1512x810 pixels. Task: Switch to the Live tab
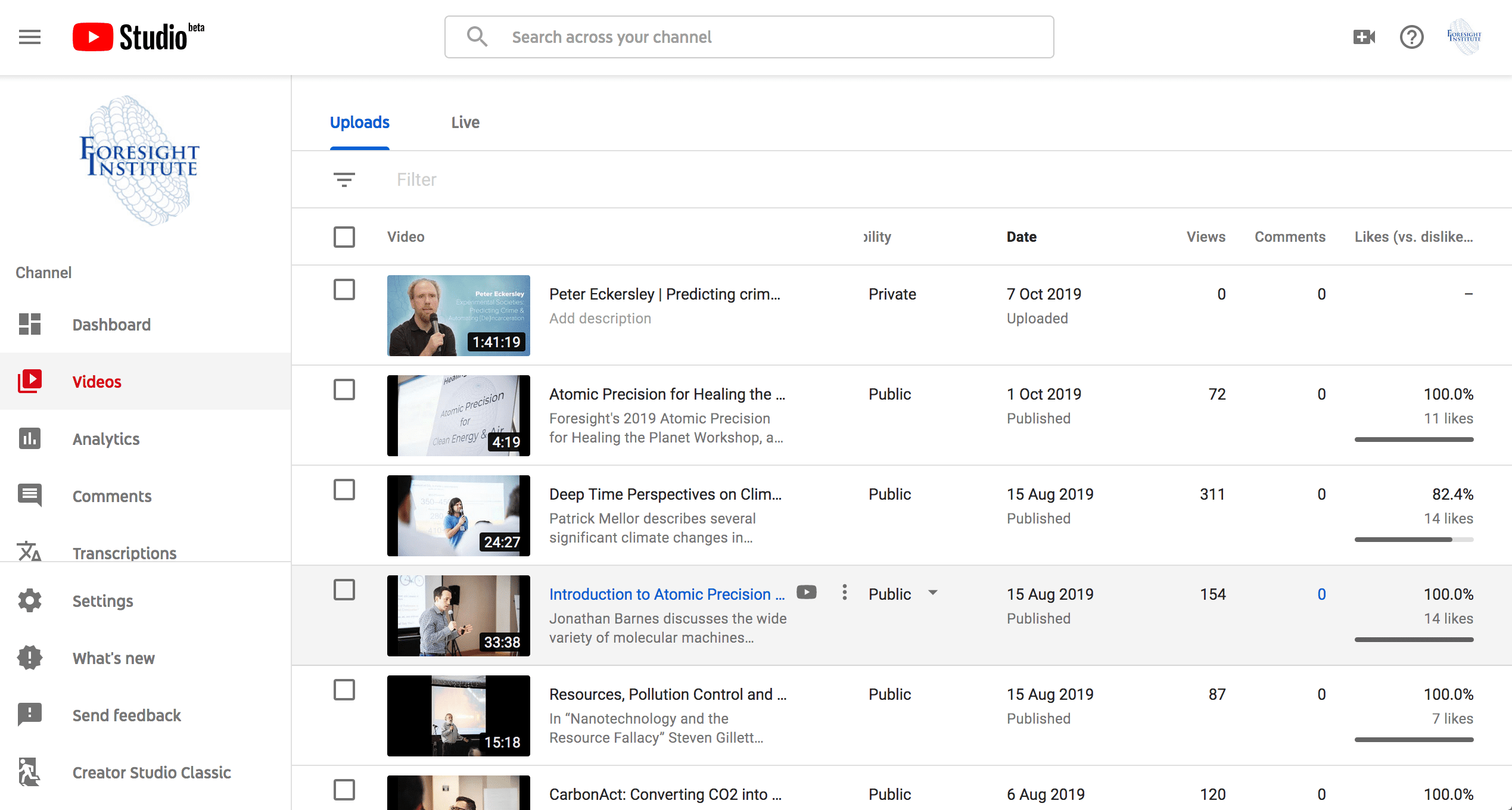[x=465, y=122]
